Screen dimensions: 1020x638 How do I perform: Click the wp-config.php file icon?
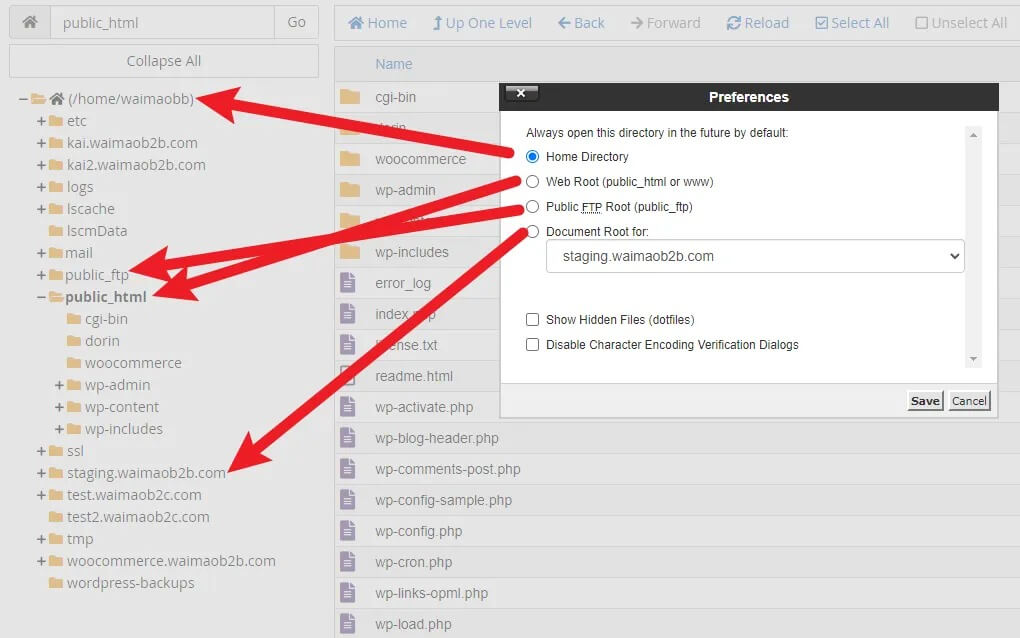(348, 531)
